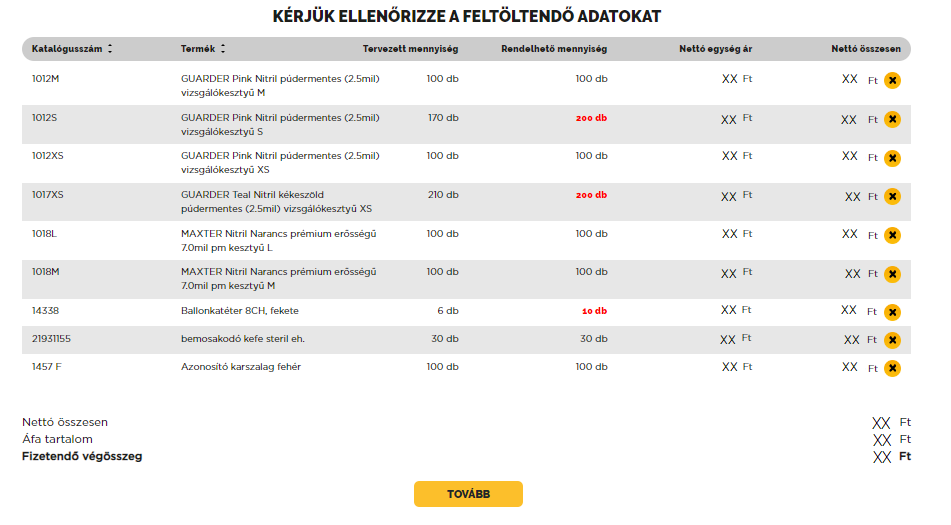The image size is (951, 525).
Task: Delete the bemosakodó kefe row
Action: pyautogui.click(x=892, y=340)
